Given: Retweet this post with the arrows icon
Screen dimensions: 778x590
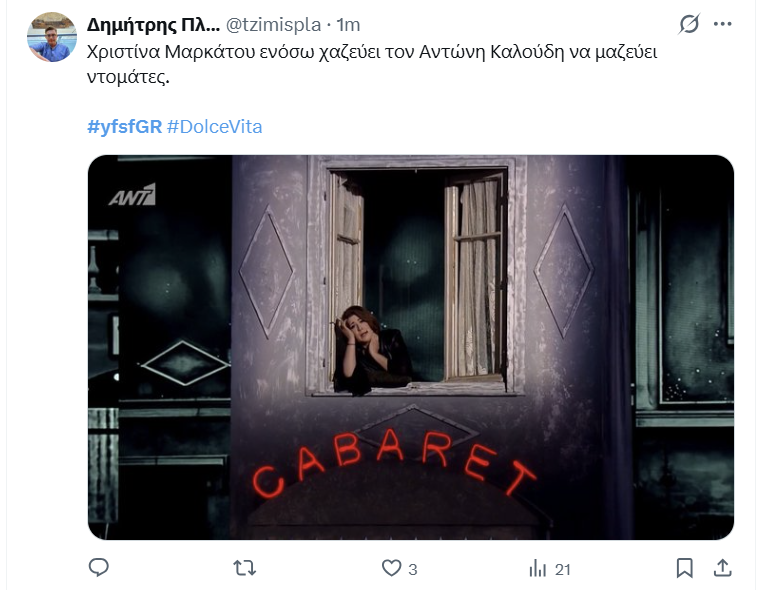Looking at the screenshot, I should click(x=245, y=568).
